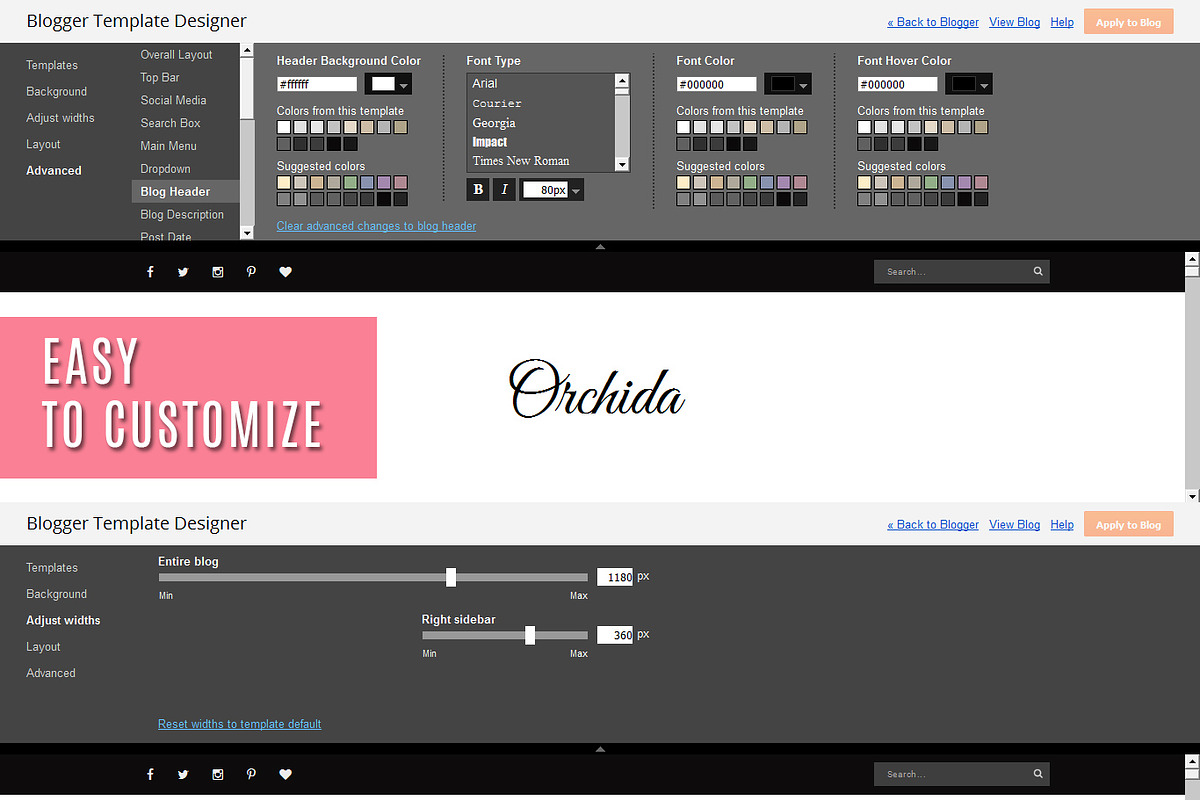Screen dimensions: 1200x800
Task: Click Background in sidebar where Advanced is bold
Action: 57,91
